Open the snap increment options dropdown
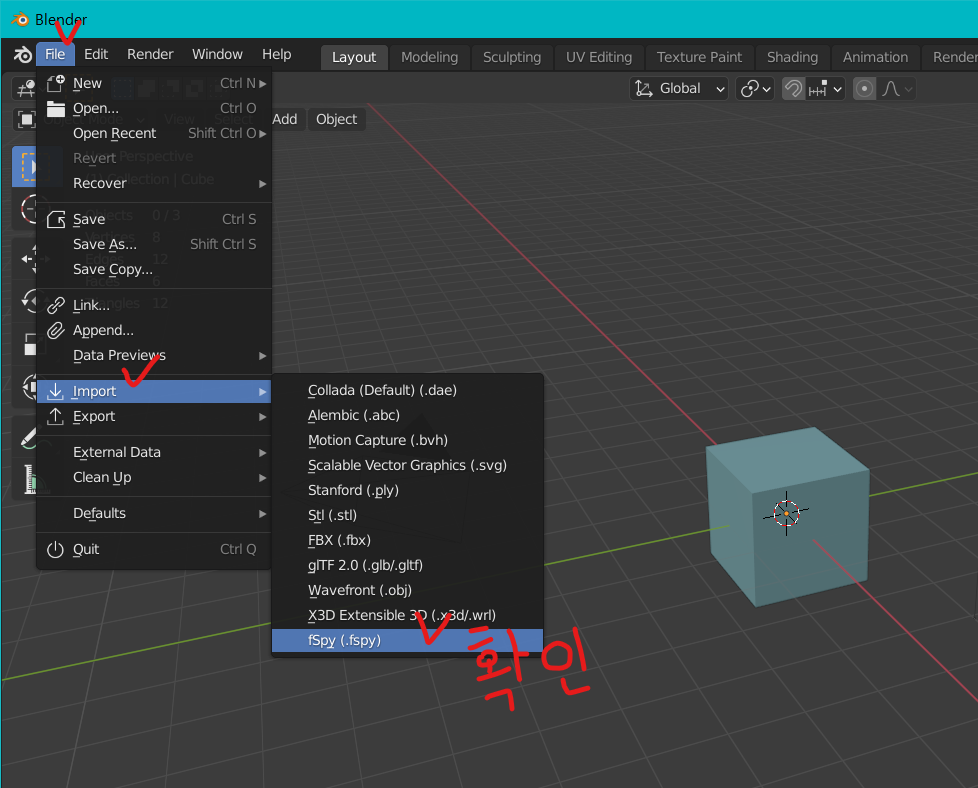The width and height of the screenshot is (978, 788). 825,89
